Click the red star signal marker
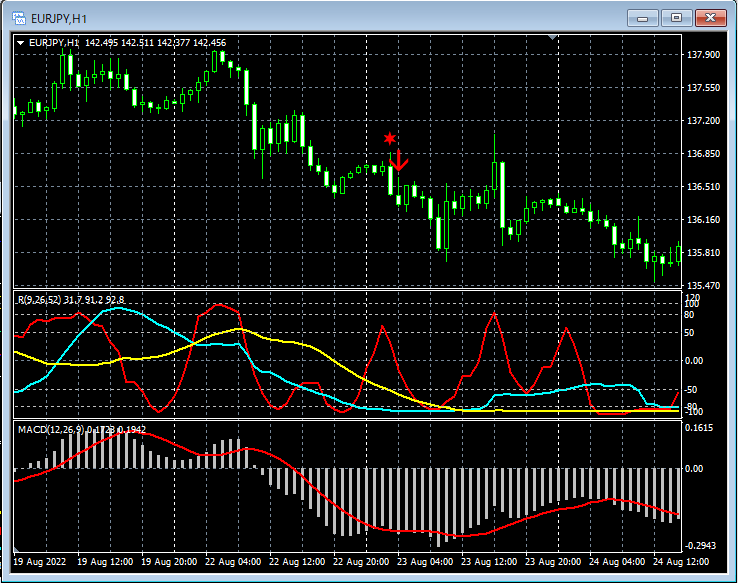This screenshot has height=583, width=739. (390, 139)
